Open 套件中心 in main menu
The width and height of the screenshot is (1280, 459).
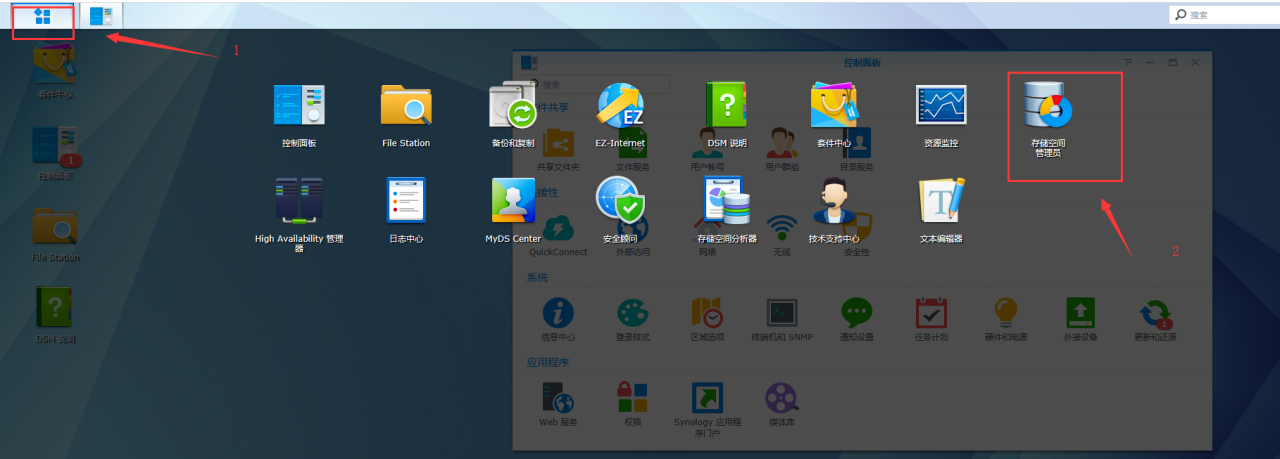pos(834,116)
